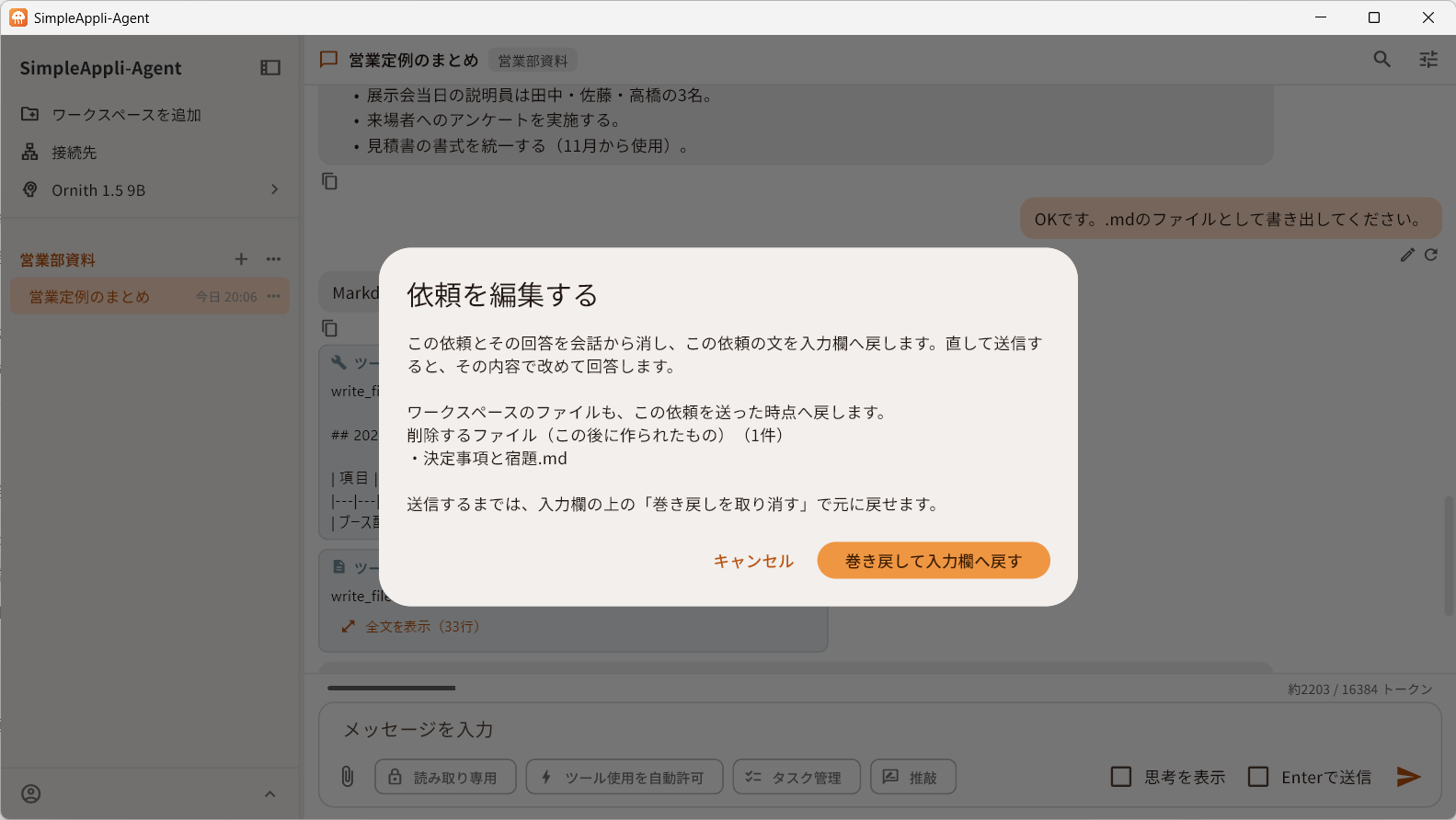Enable the 思考を表示 checkbox
The image size is (1456, 820).
pyautogui.click(x=1121, y=777)
